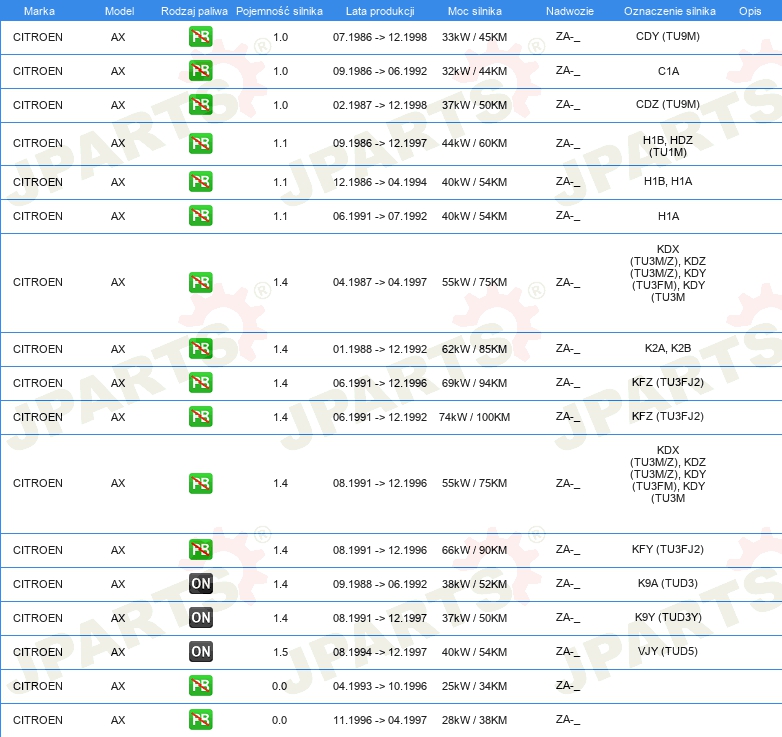Click the Pojemność silnika column header

pos(279,10)
